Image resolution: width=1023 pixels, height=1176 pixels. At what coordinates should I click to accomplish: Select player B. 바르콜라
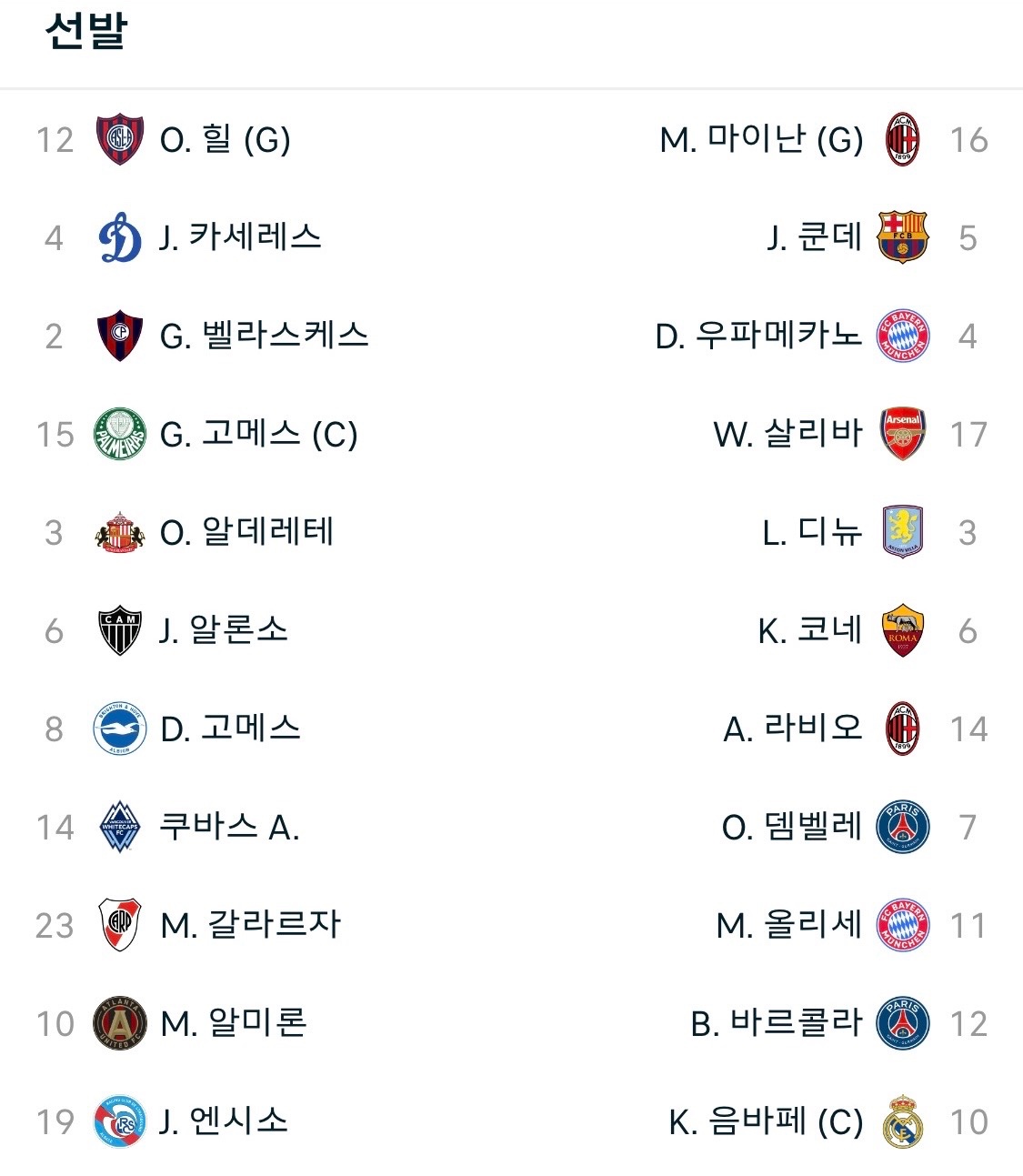coord(777,1023)
